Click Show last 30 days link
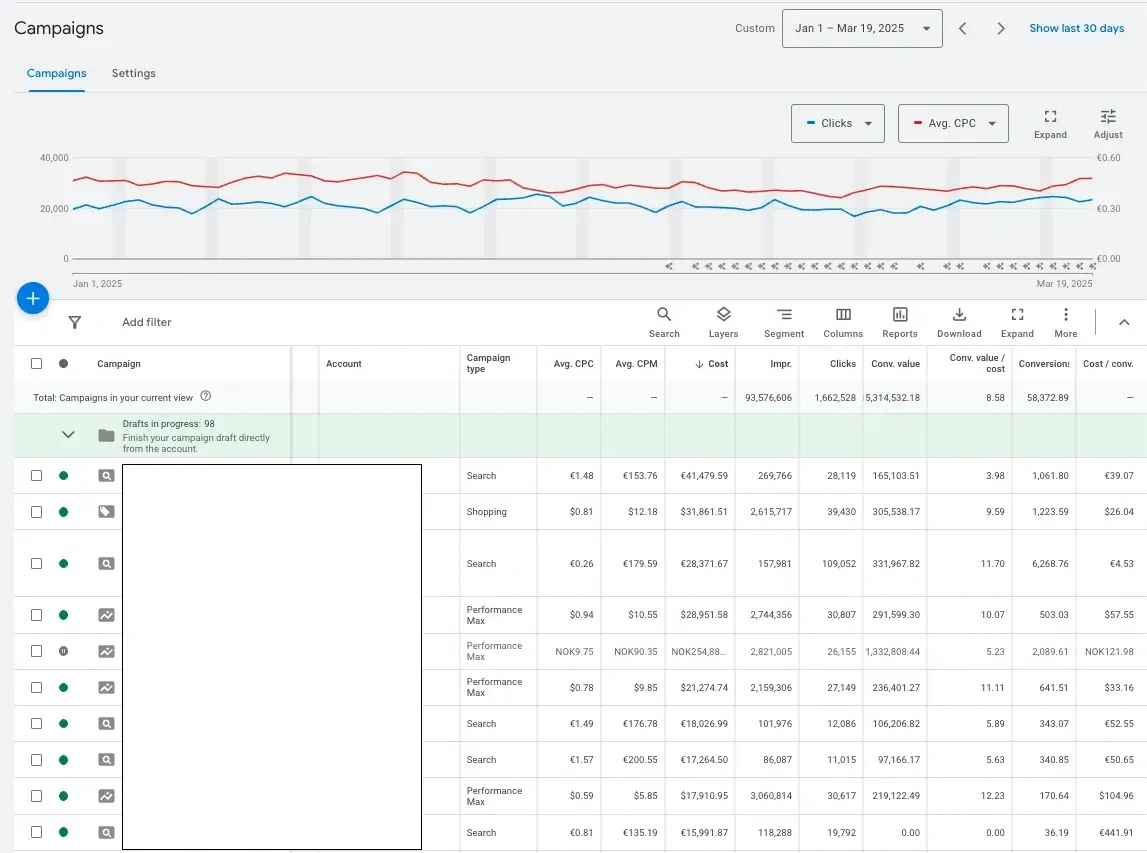Image resolution: width=1147 pixels, height=853 pixels. point(1076,29)
